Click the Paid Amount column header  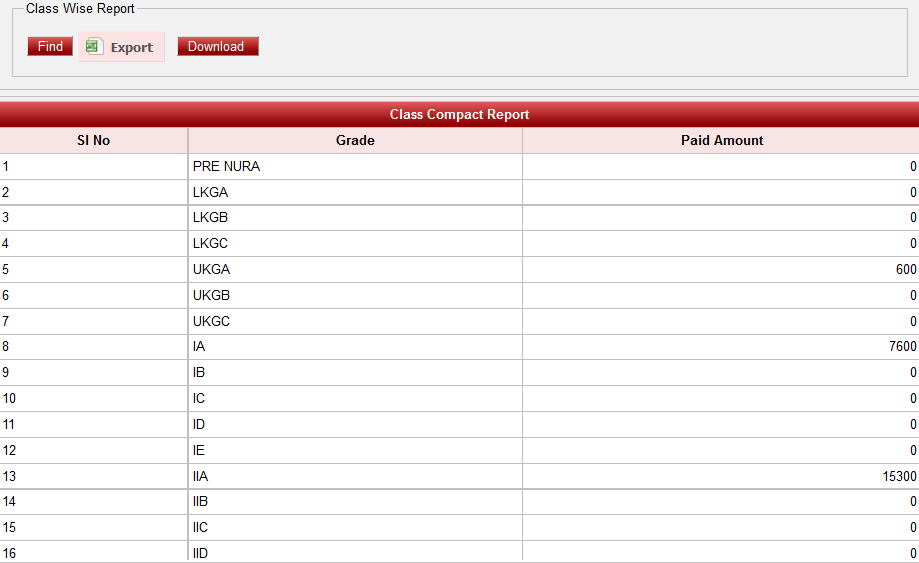click(721, 141)
